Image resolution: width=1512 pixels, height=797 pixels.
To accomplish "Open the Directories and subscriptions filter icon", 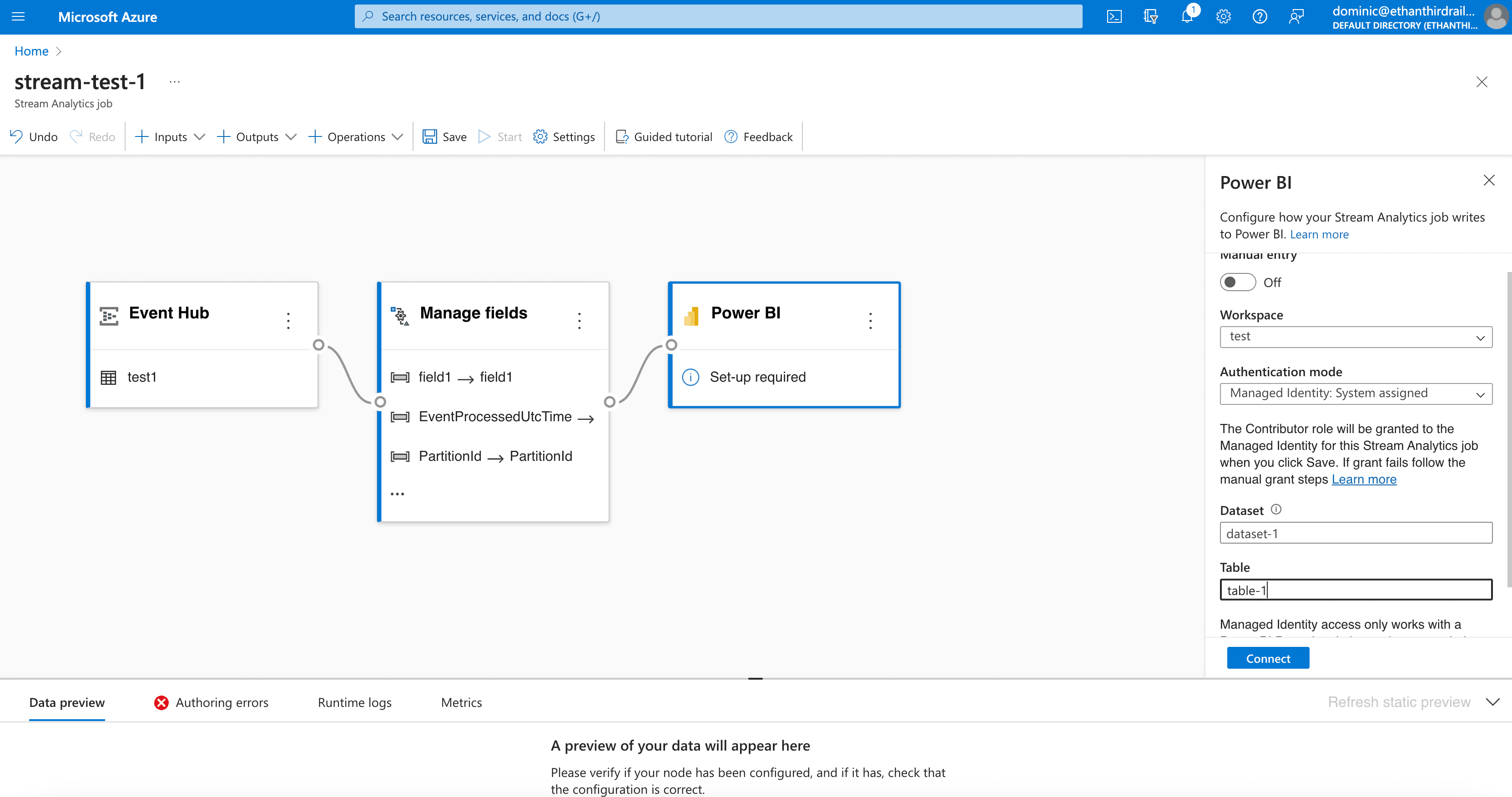I will [1150, 16].
